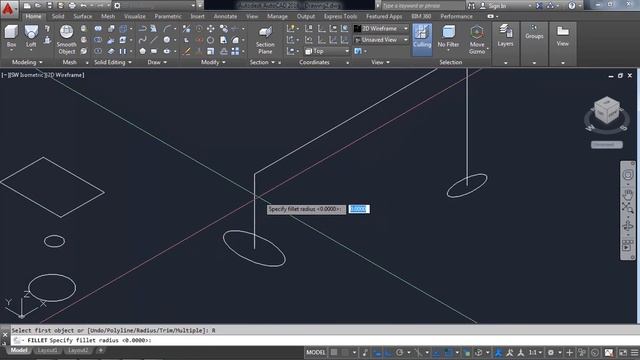
Task: Select the Rectangle draw tool
Action: (154, 51)
